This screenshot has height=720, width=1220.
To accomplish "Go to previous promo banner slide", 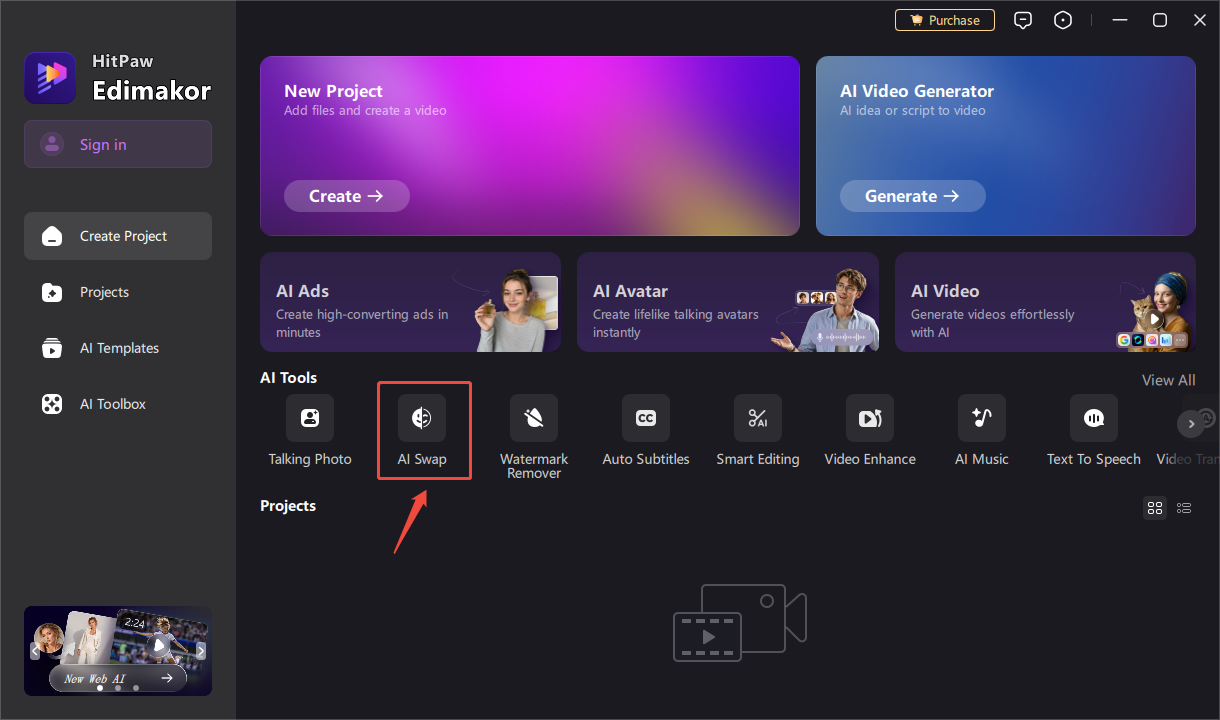I will tap(35, 651).
